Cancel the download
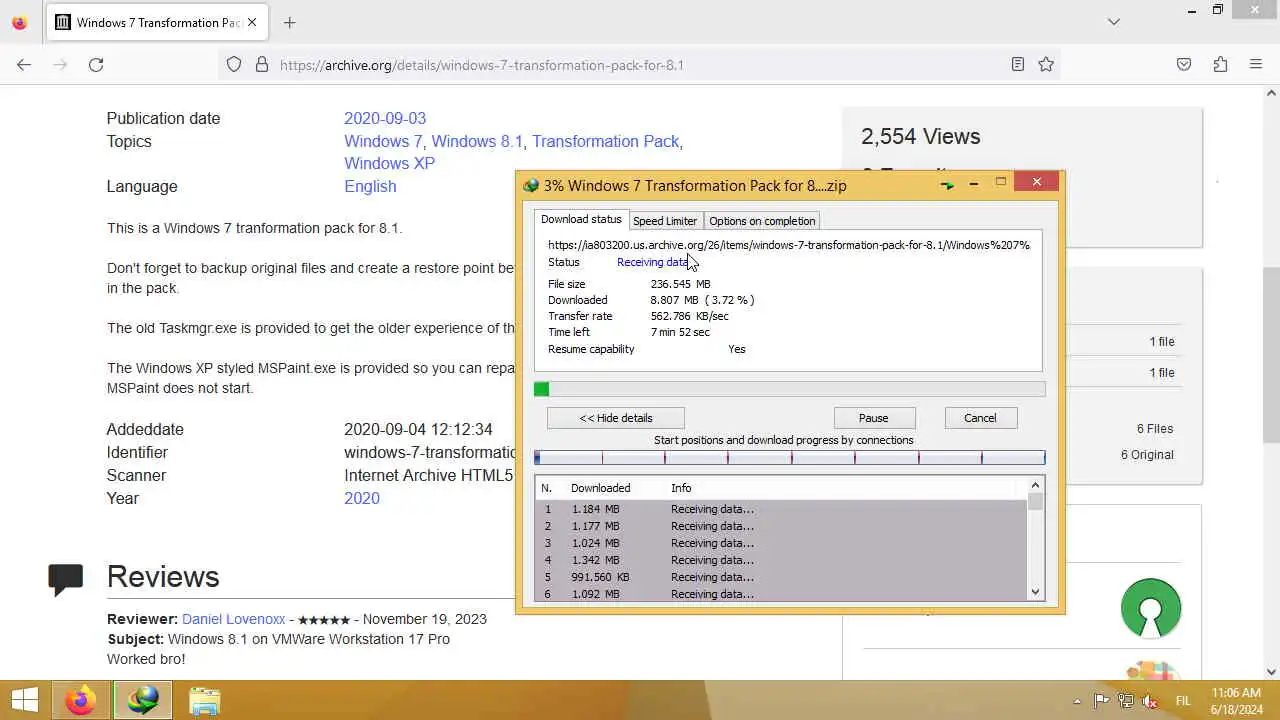1280x720 pixels. point(980,418)
